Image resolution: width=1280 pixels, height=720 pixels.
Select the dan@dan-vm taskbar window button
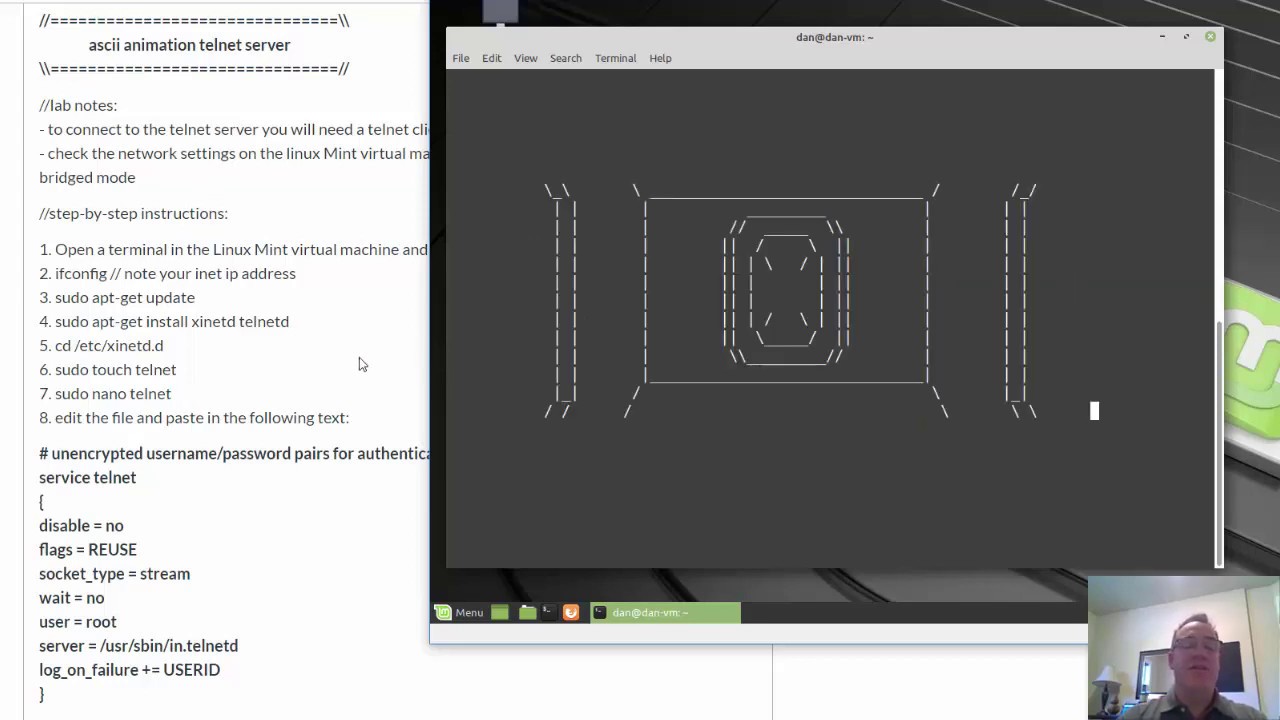click(x=665, y=613)
